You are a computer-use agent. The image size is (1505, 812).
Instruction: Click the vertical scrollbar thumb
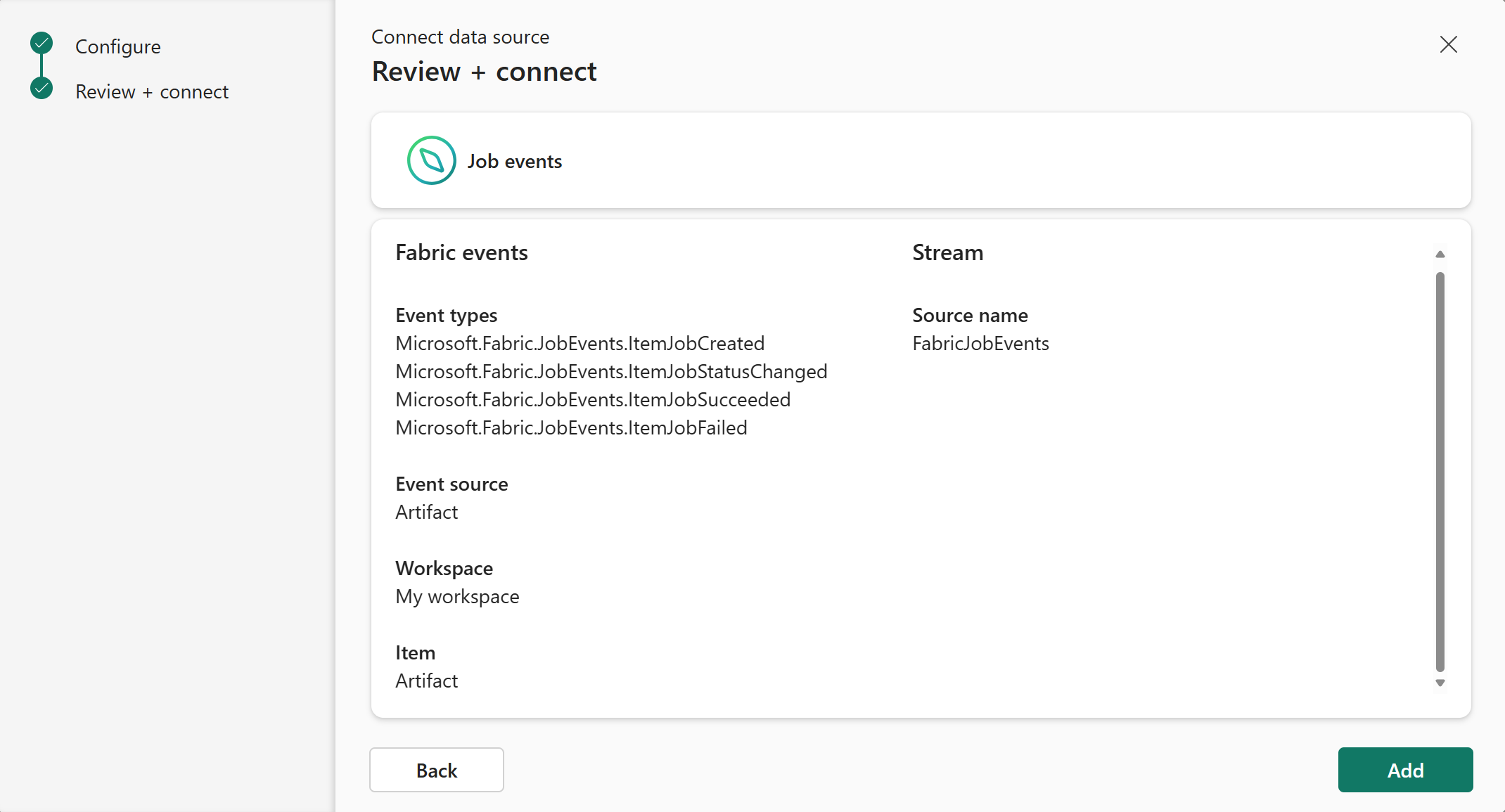[x=1440, y=472]
